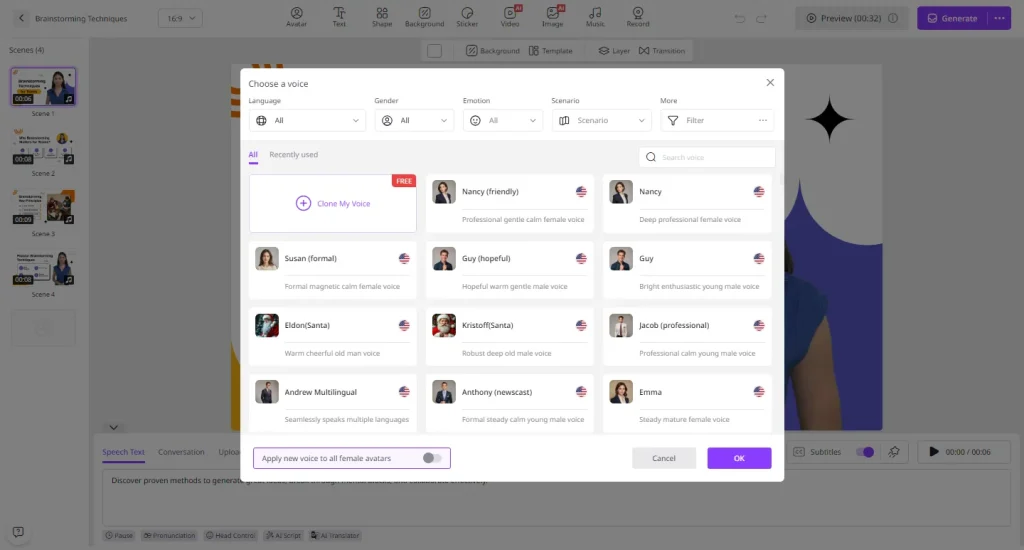Click Clone My Voice card
The image size is (1024, 550).
pos(332,203)
